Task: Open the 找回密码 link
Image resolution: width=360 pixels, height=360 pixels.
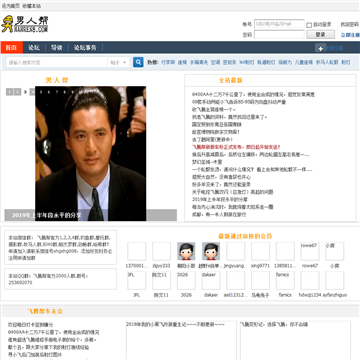Action: click(350, 24)
